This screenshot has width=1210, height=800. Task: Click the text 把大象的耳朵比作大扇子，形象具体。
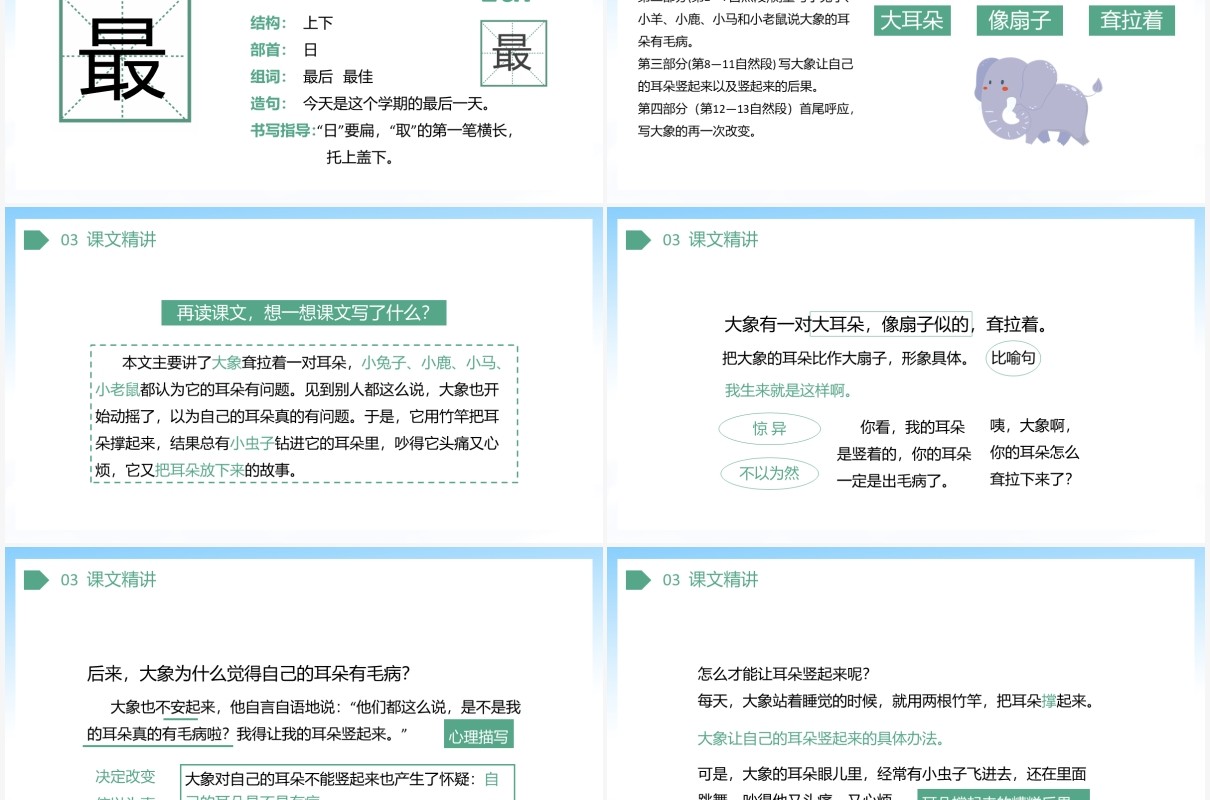pos(846,358)
